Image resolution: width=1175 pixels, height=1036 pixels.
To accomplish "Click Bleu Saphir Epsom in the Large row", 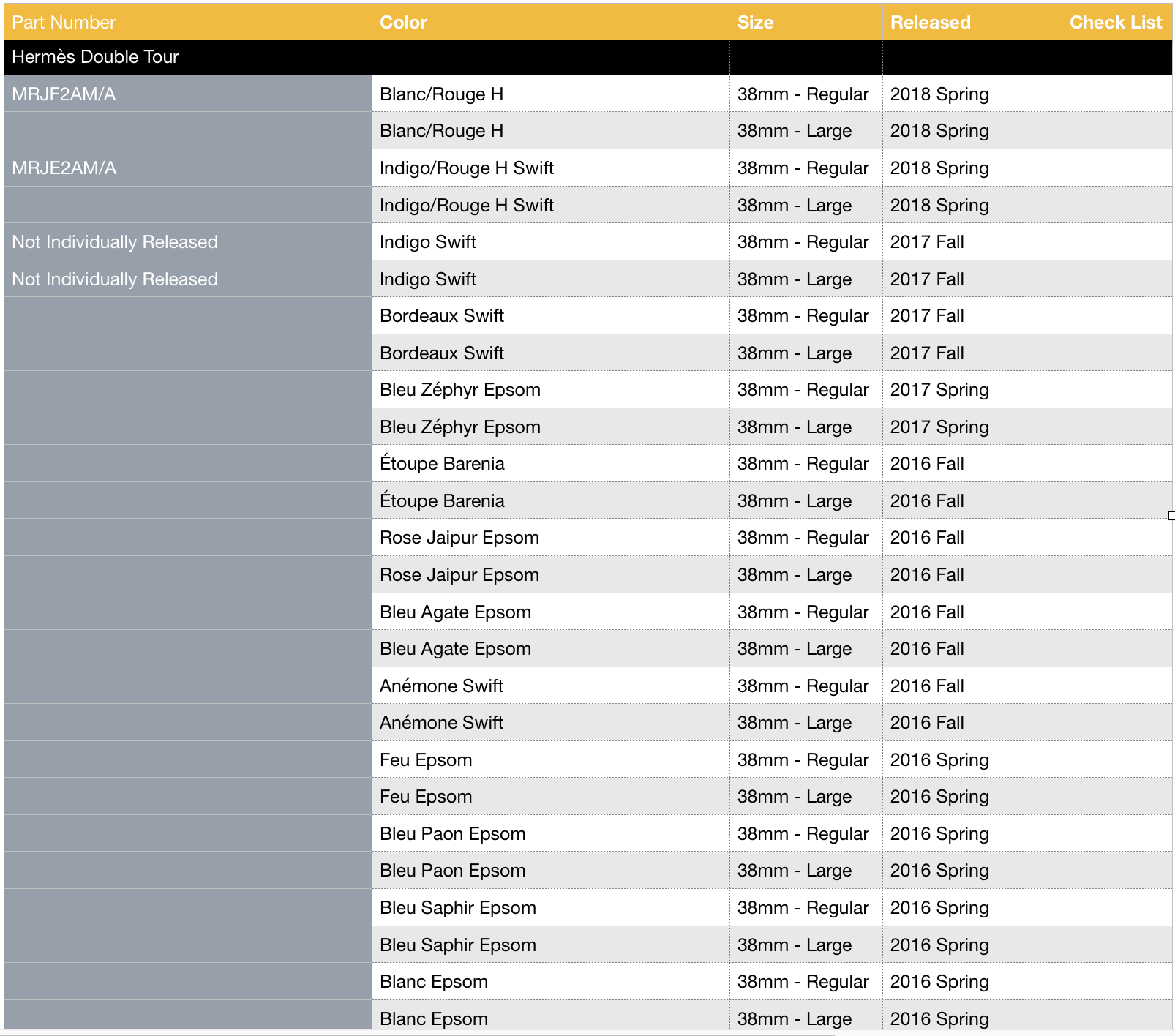I will click(x=458, y=945).
